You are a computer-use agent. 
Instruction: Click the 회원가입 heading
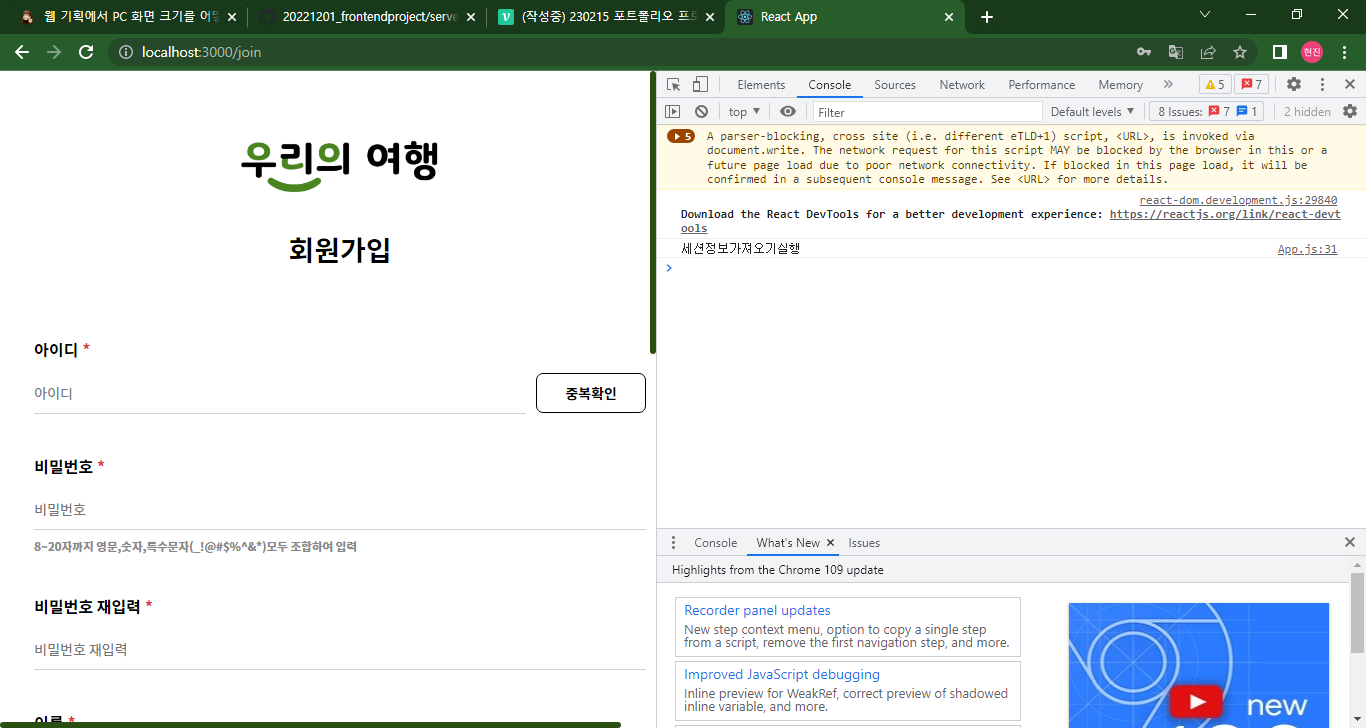point(339,250)
